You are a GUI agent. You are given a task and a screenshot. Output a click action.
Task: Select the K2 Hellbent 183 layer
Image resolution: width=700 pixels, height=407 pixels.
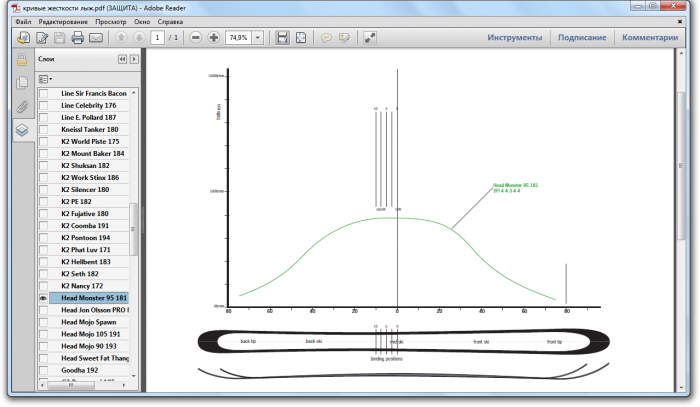point(86,262)
